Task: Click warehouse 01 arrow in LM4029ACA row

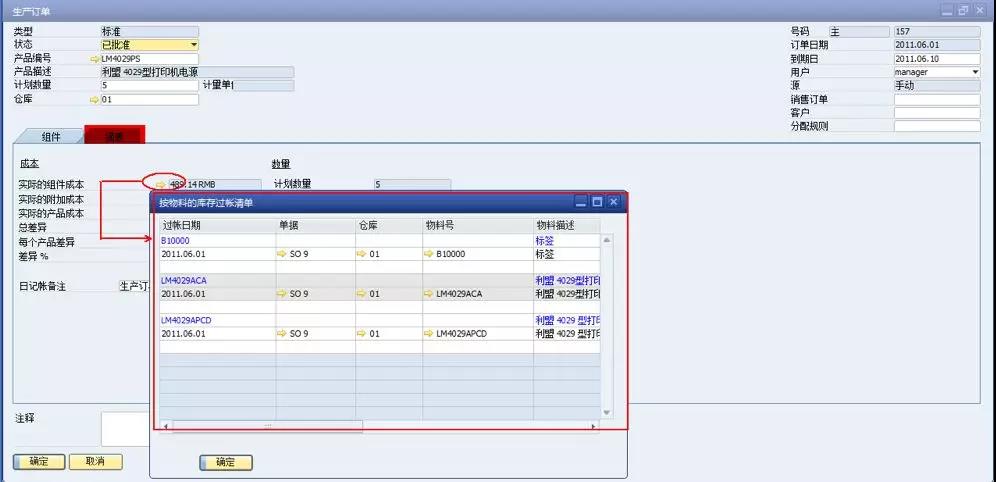Action: [x=362, y=294]
